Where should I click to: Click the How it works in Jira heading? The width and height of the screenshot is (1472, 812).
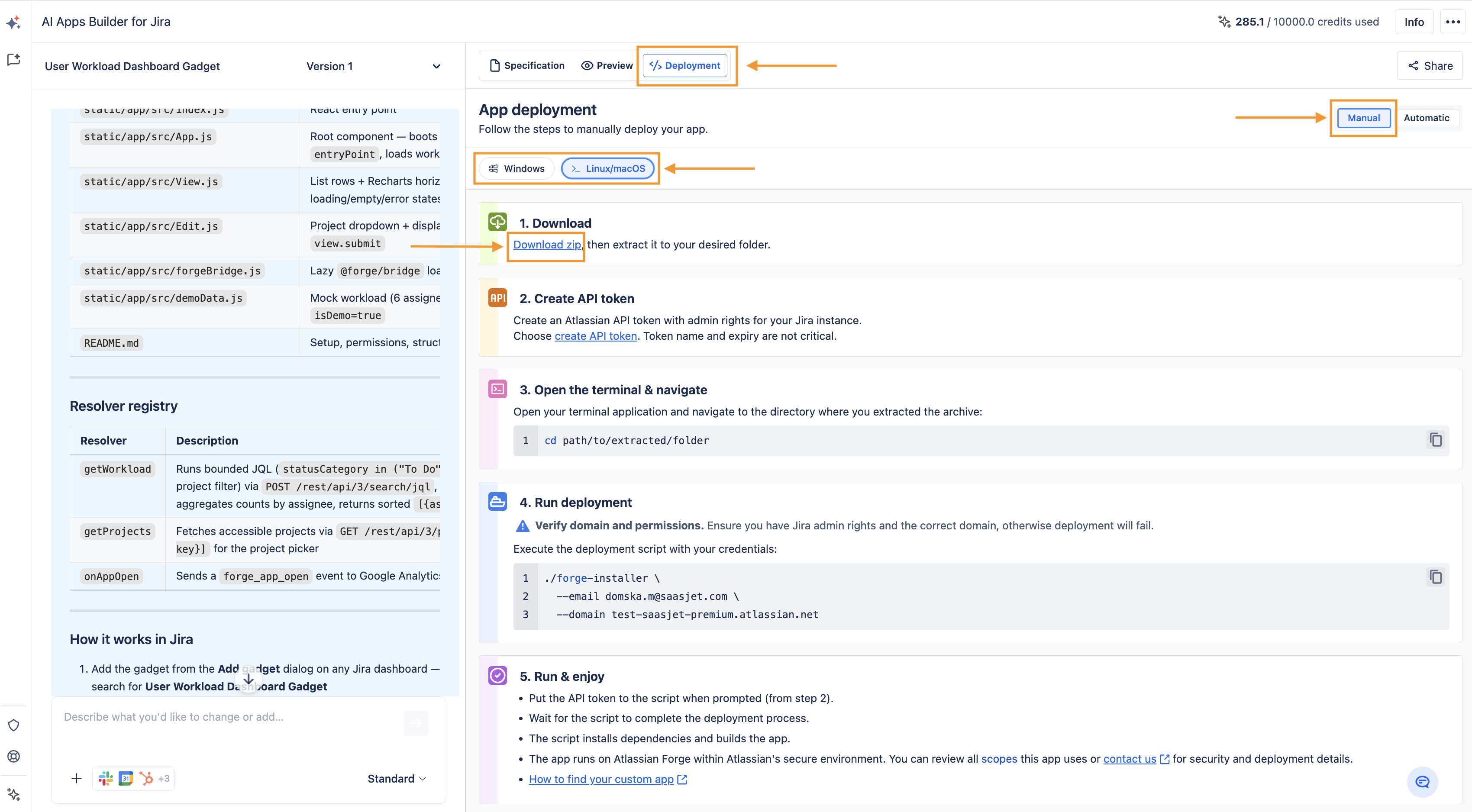[x=132, y=639]
